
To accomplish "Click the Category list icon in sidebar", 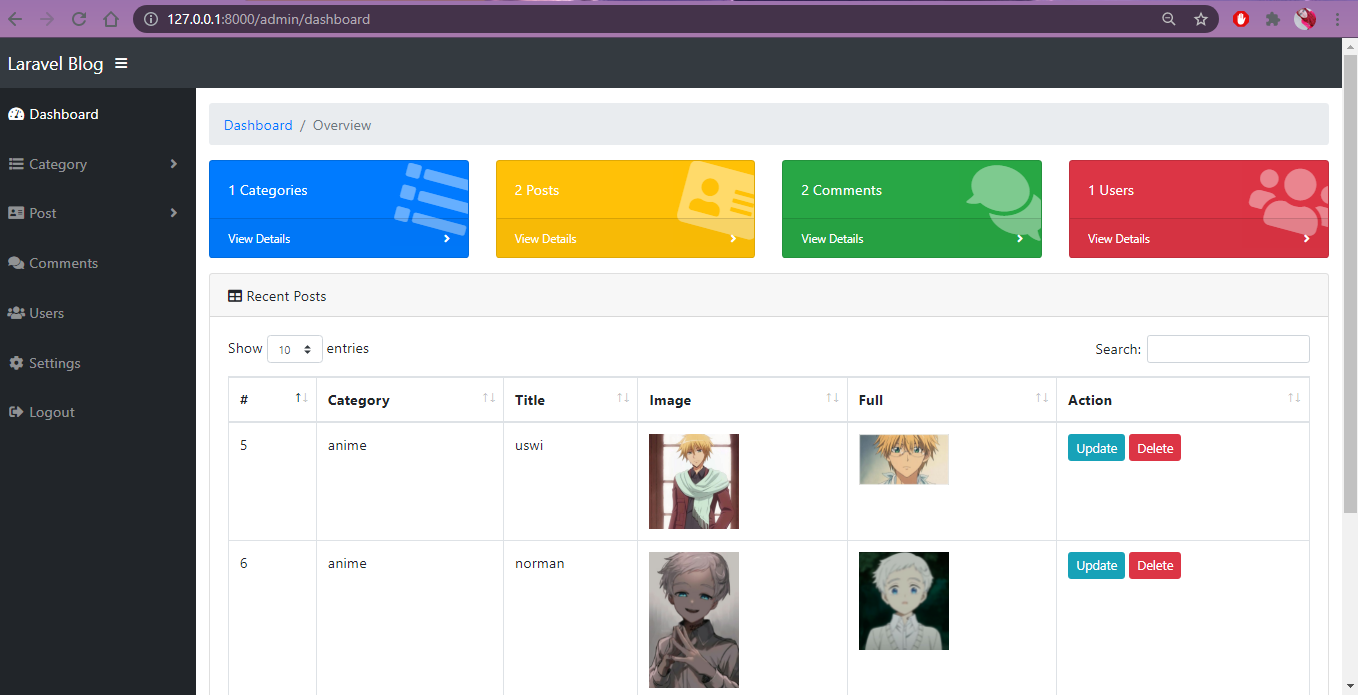I will (16, 164).
